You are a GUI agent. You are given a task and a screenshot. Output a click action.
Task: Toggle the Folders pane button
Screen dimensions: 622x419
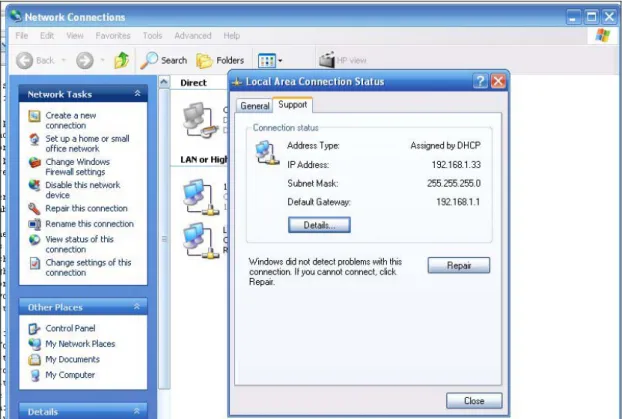pos(220,60)
